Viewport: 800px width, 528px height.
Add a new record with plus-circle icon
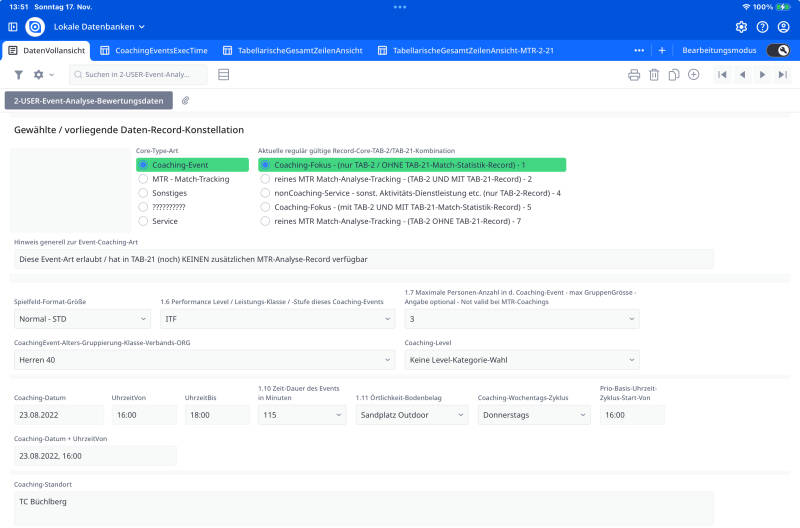pos(694,75)
